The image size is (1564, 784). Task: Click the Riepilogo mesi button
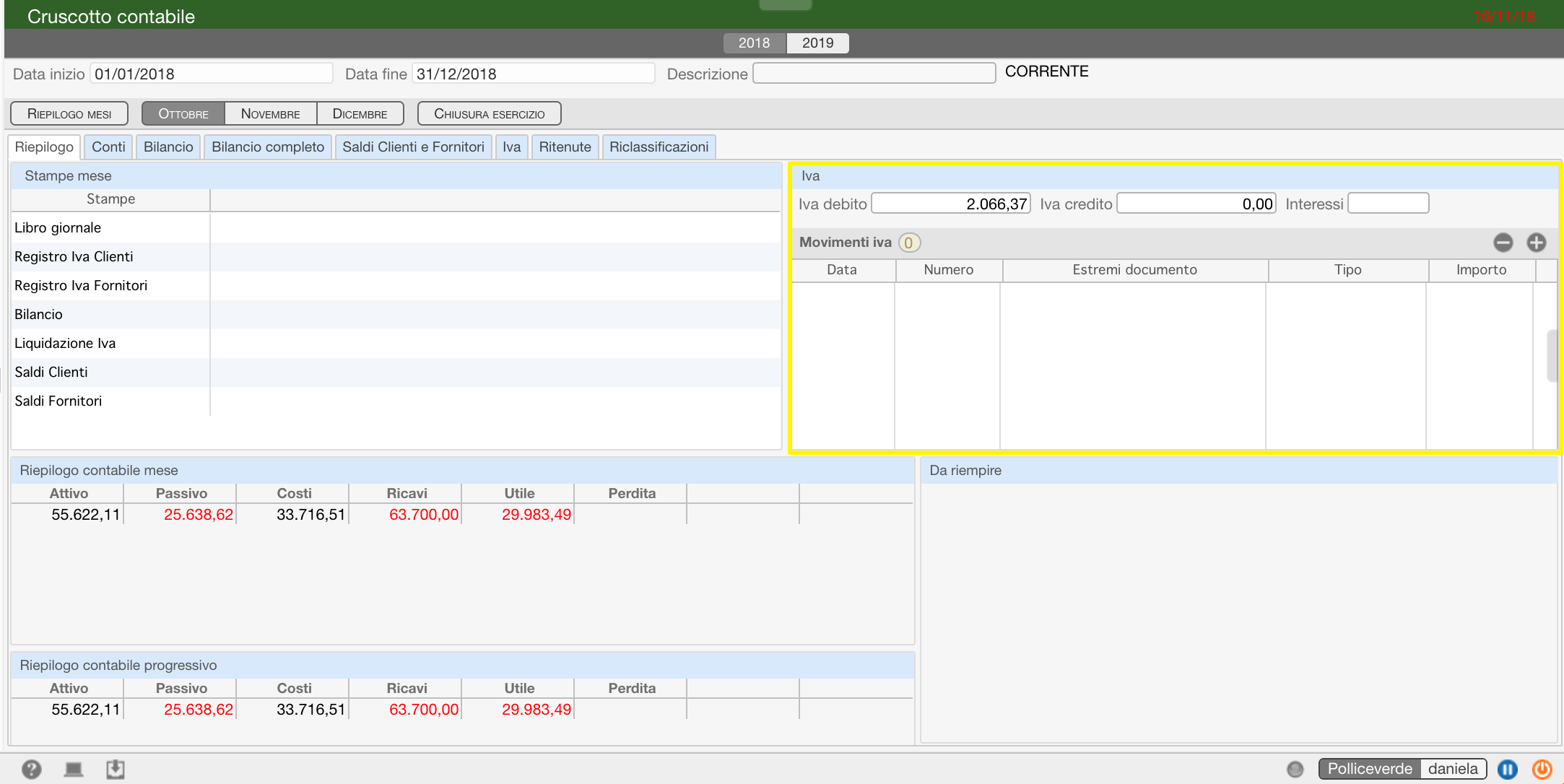point(69,114)
